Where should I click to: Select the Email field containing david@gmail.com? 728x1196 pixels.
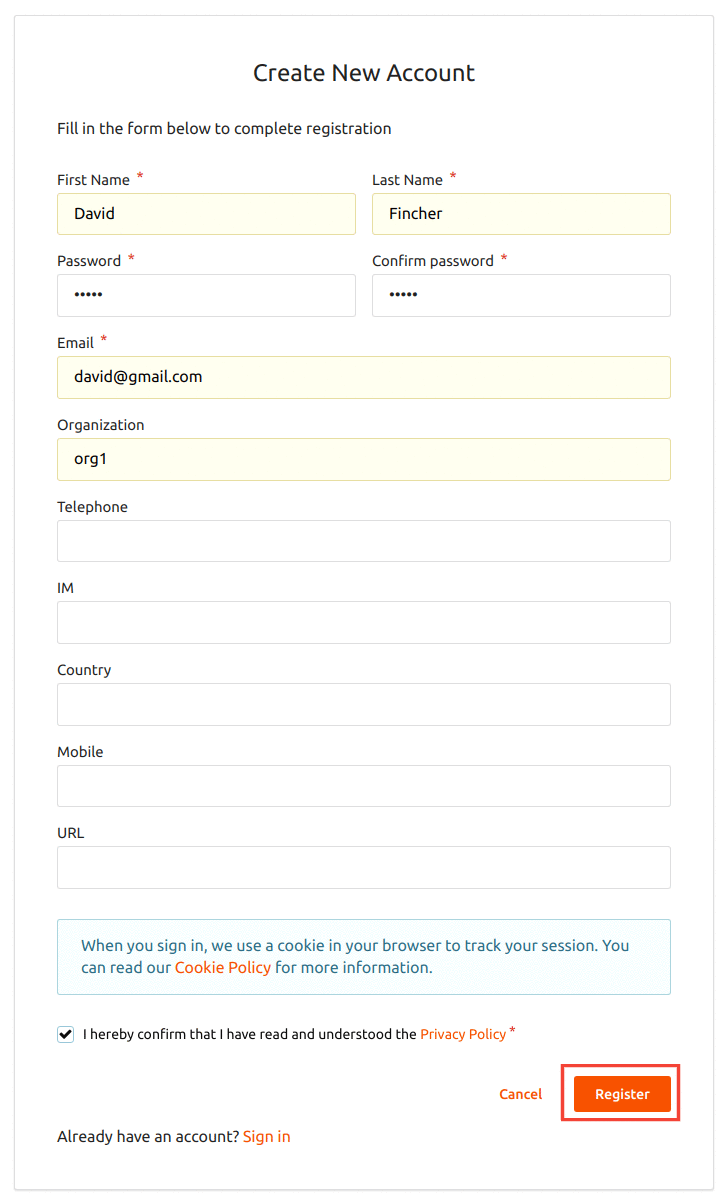click(364, 377)
